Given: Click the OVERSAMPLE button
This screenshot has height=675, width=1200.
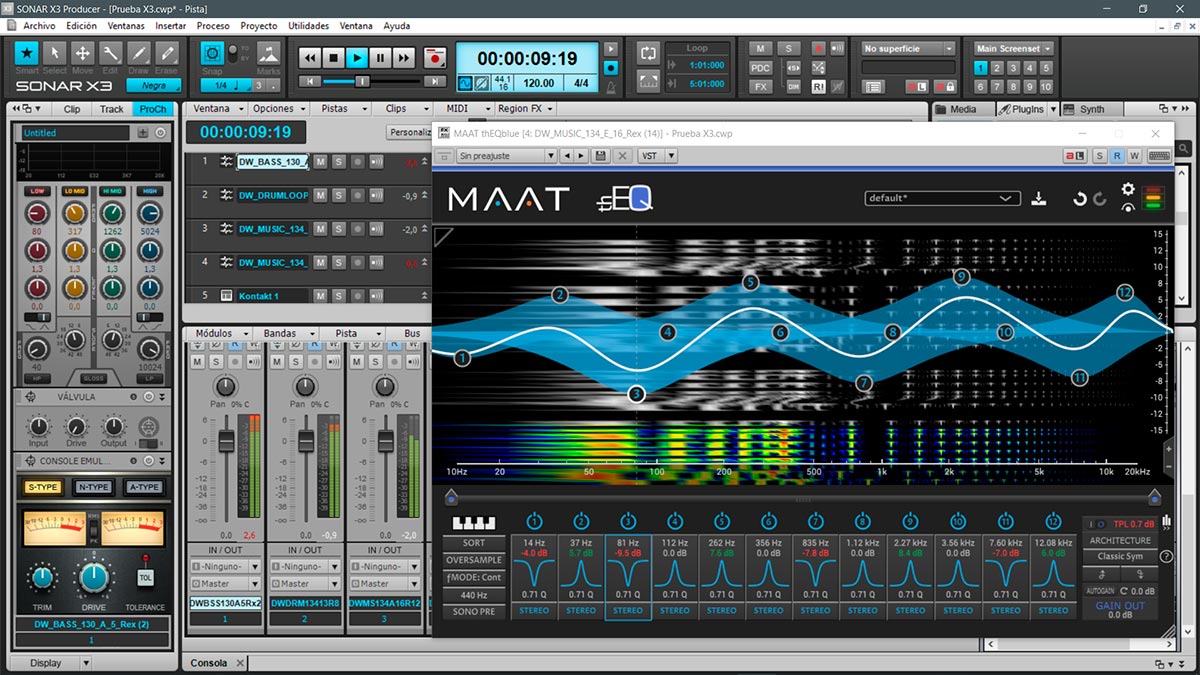Looking at the screenshot, I should pyautogui.click(x=473, y=561).
